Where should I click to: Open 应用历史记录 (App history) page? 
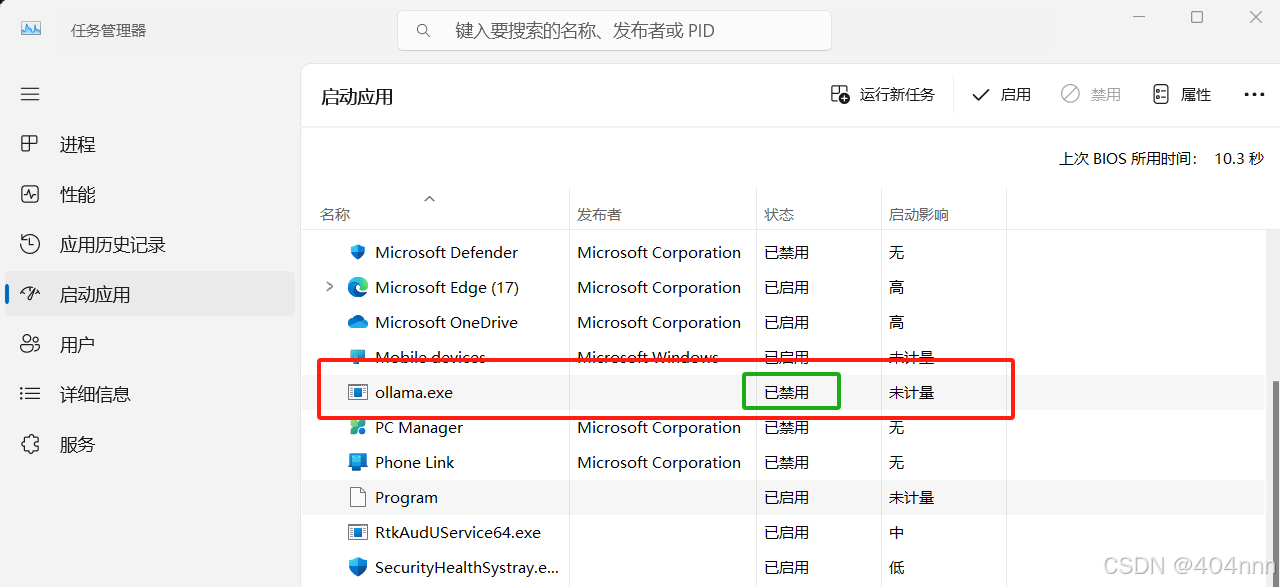point(150,244)
